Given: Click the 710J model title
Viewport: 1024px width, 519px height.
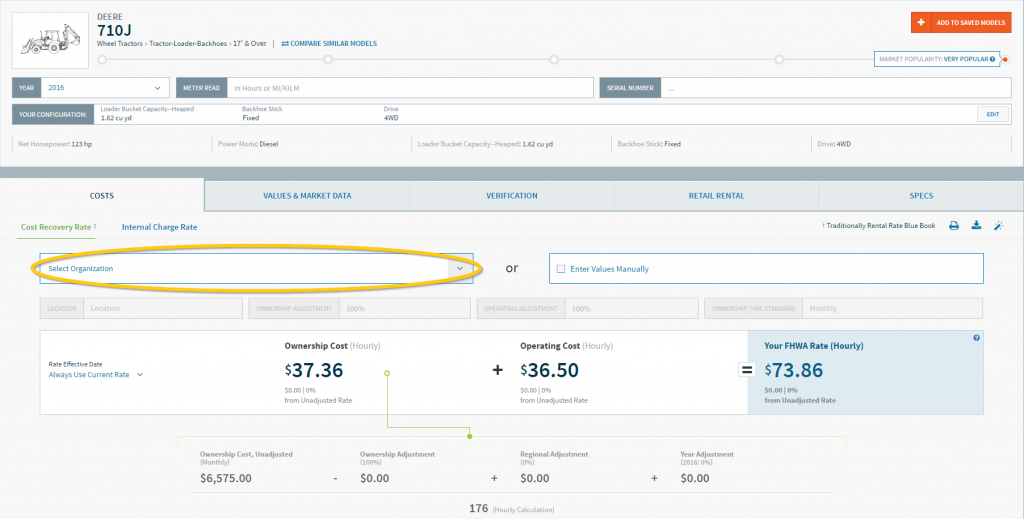Looking at the screenshot, I should click(114, 31).
